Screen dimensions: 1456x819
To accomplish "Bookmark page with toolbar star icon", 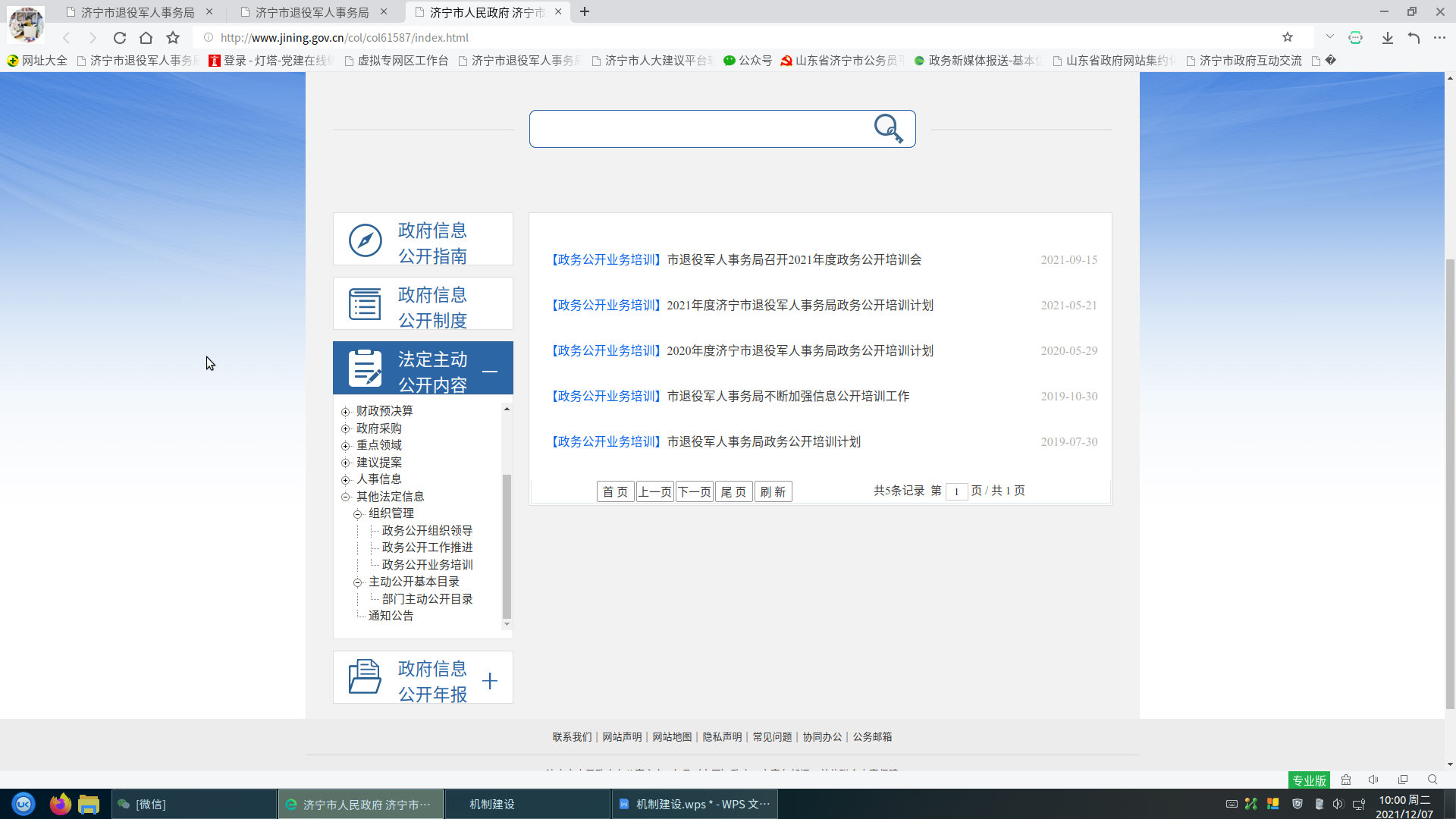I will (x=173, y=38).
